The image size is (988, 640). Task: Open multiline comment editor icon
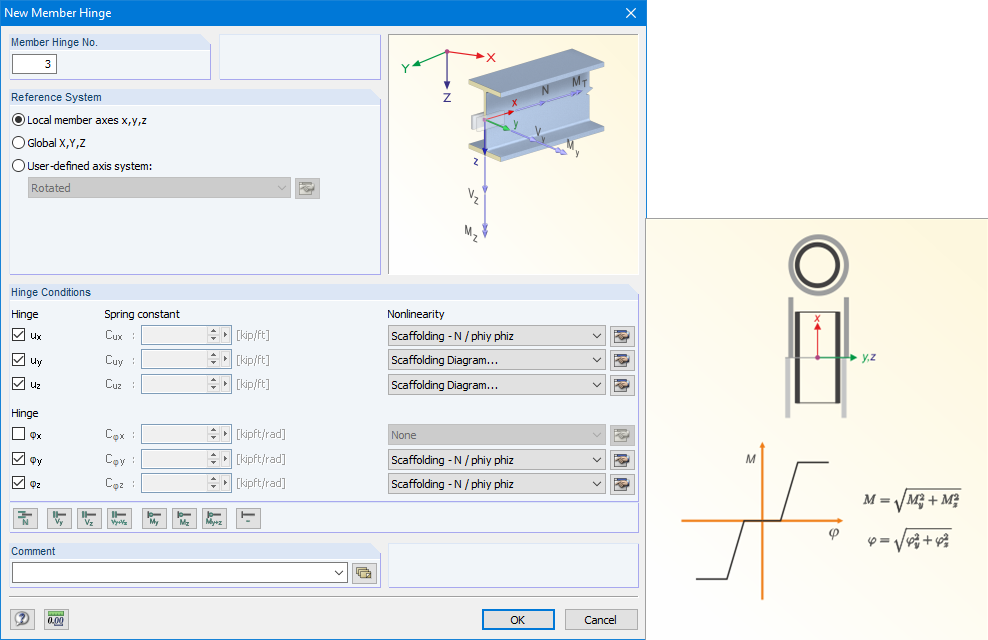(364, 572)
